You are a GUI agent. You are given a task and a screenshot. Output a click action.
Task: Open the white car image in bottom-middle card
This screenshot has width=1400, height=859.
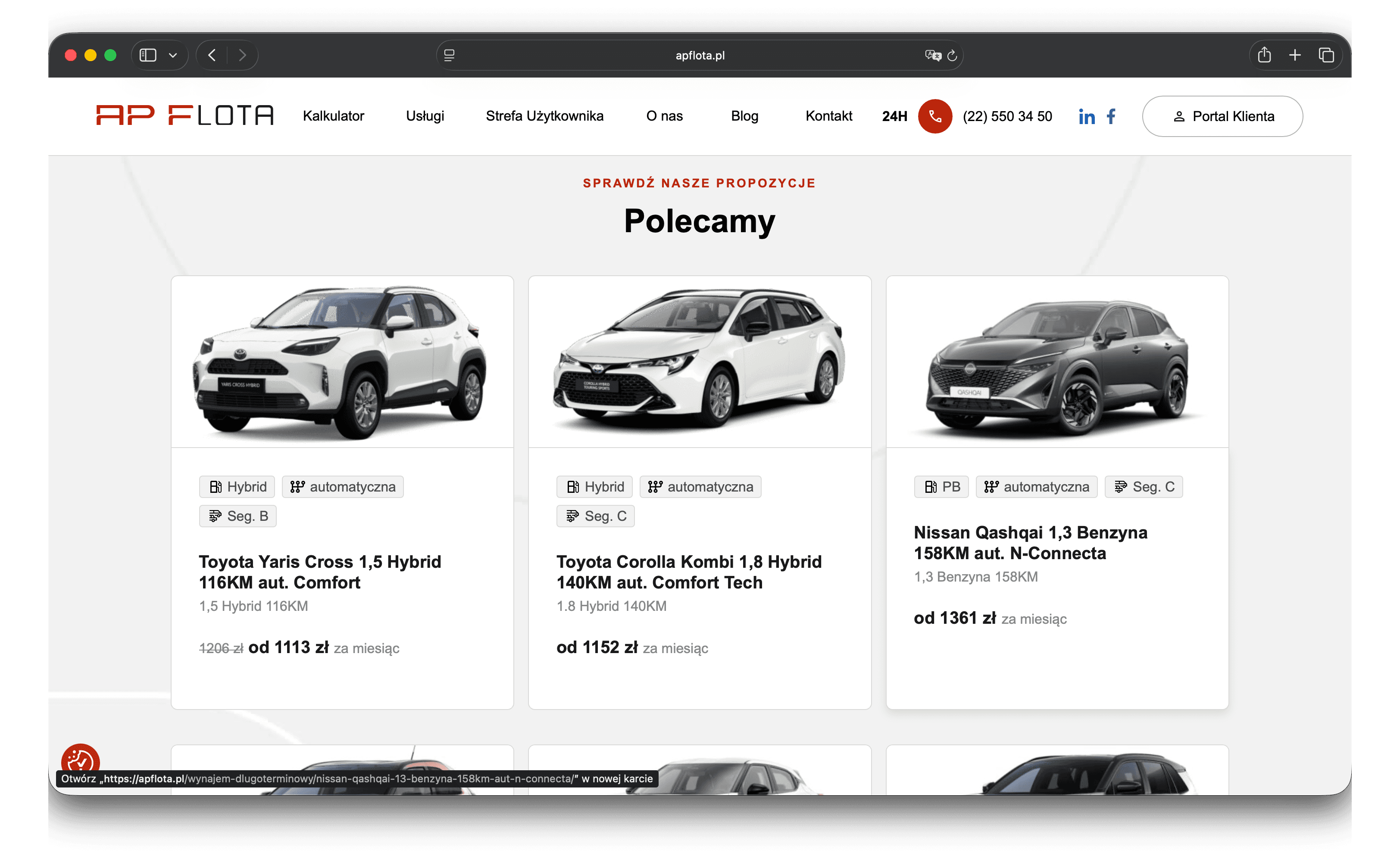pos(700,770)
